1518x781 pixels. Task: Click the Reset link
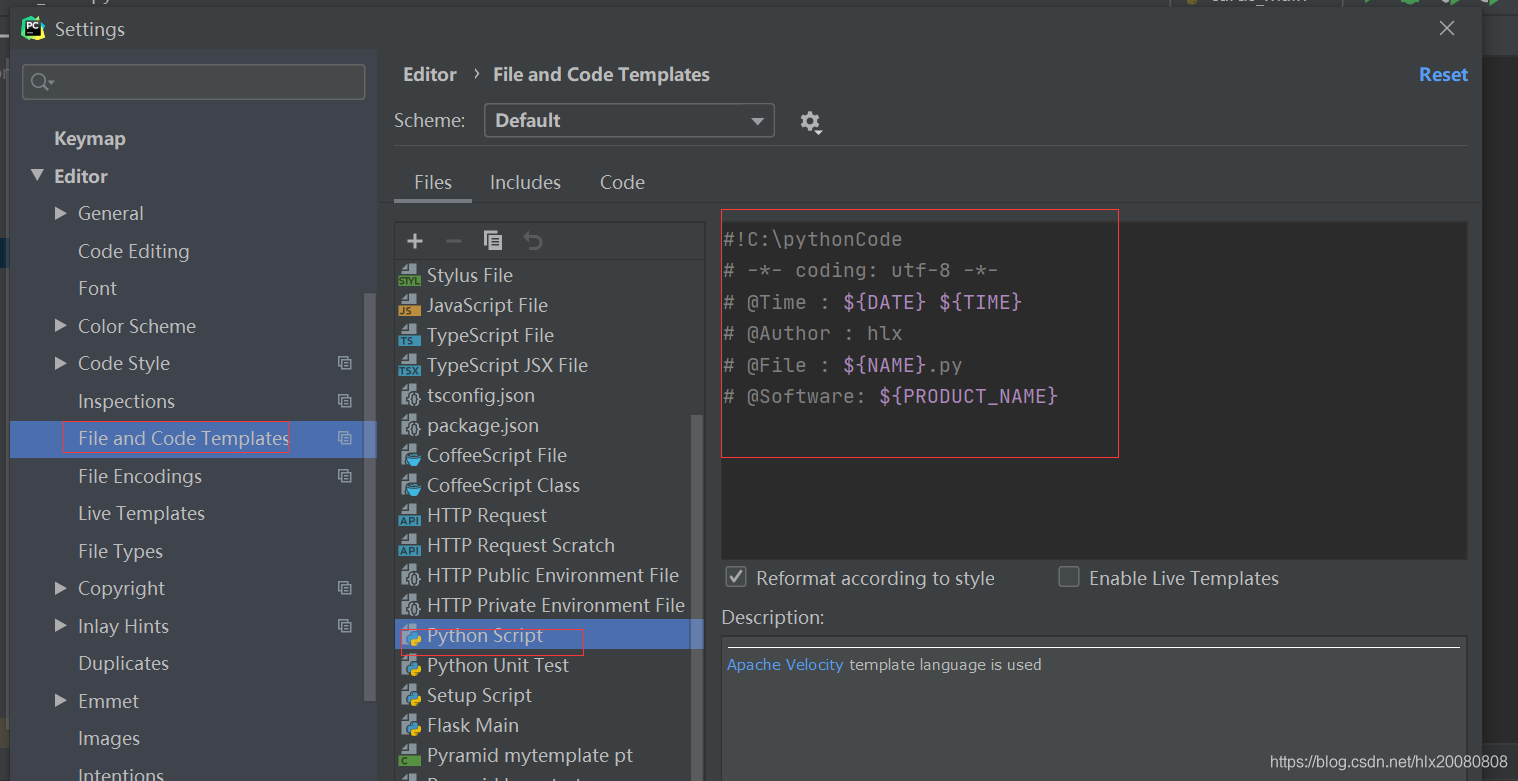[x=1443, y=74]
